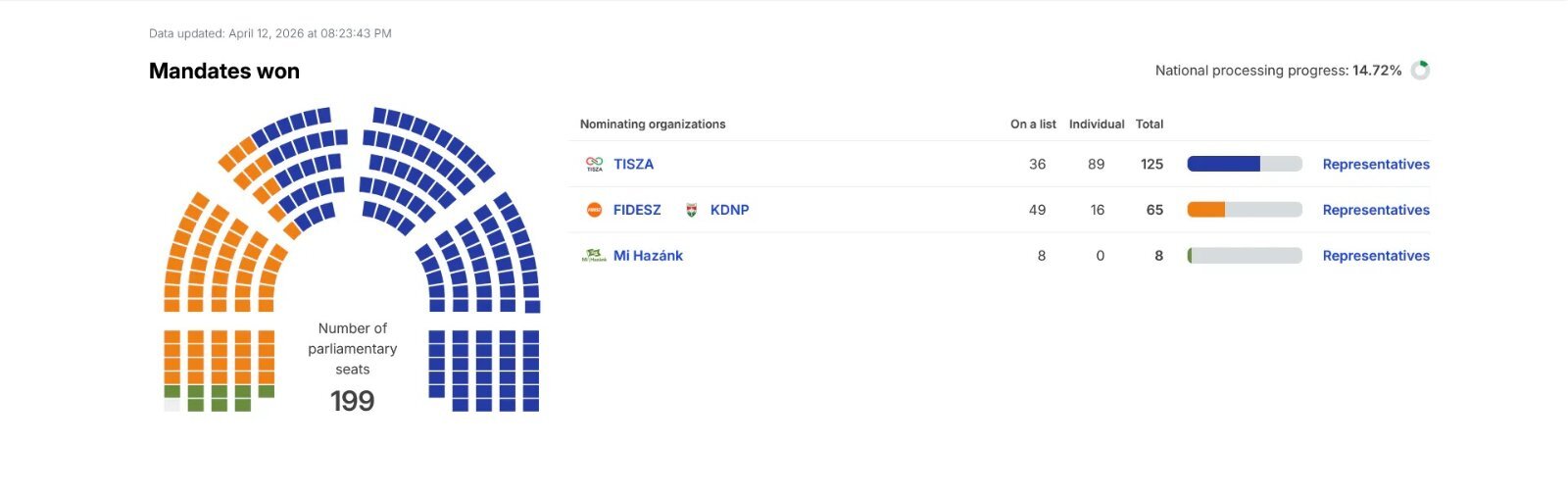The height and width of the screenshot is (498, 1568).
Task: Click the orange FIDESZ mandate bar
Action: pyautogui.click(x=1206, y=210)
